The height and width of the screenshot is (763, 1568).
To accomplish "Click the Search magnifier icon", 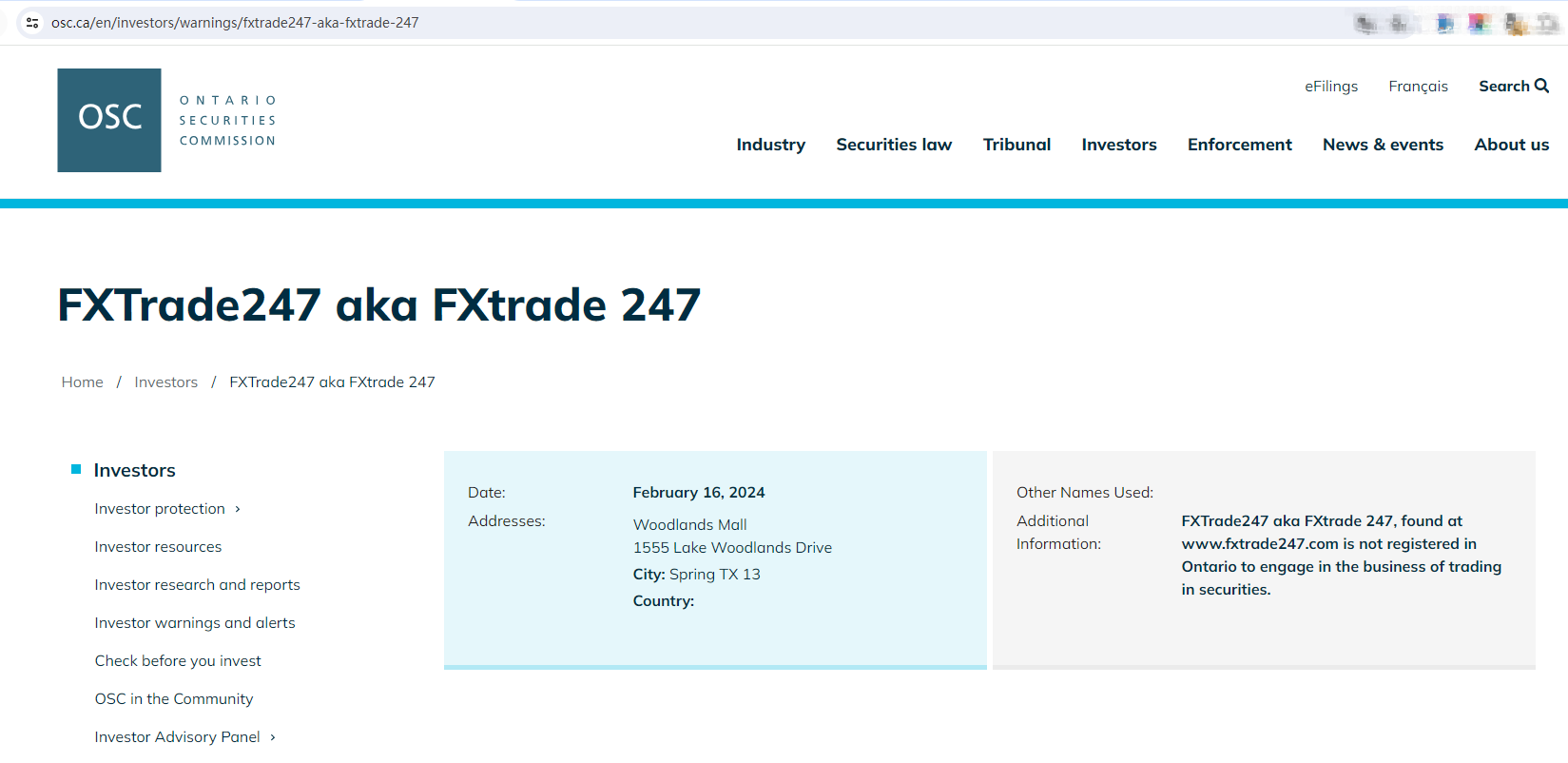I will tap(1541, 86).
